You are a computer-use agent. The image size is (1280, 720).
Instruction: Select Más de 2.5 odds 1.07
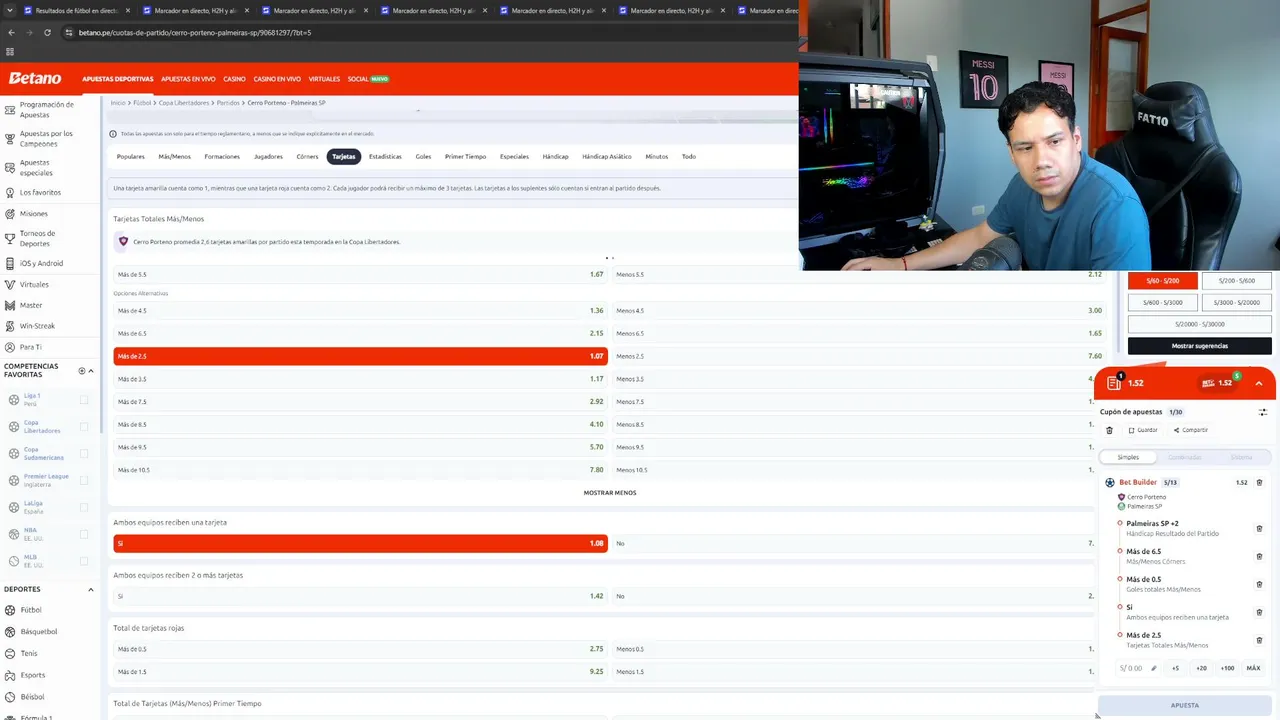click(360, 356)
